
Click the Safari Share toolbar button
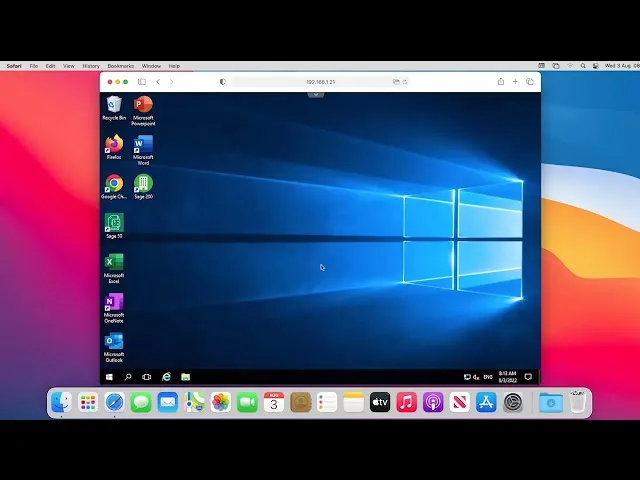tap(500, 82)
